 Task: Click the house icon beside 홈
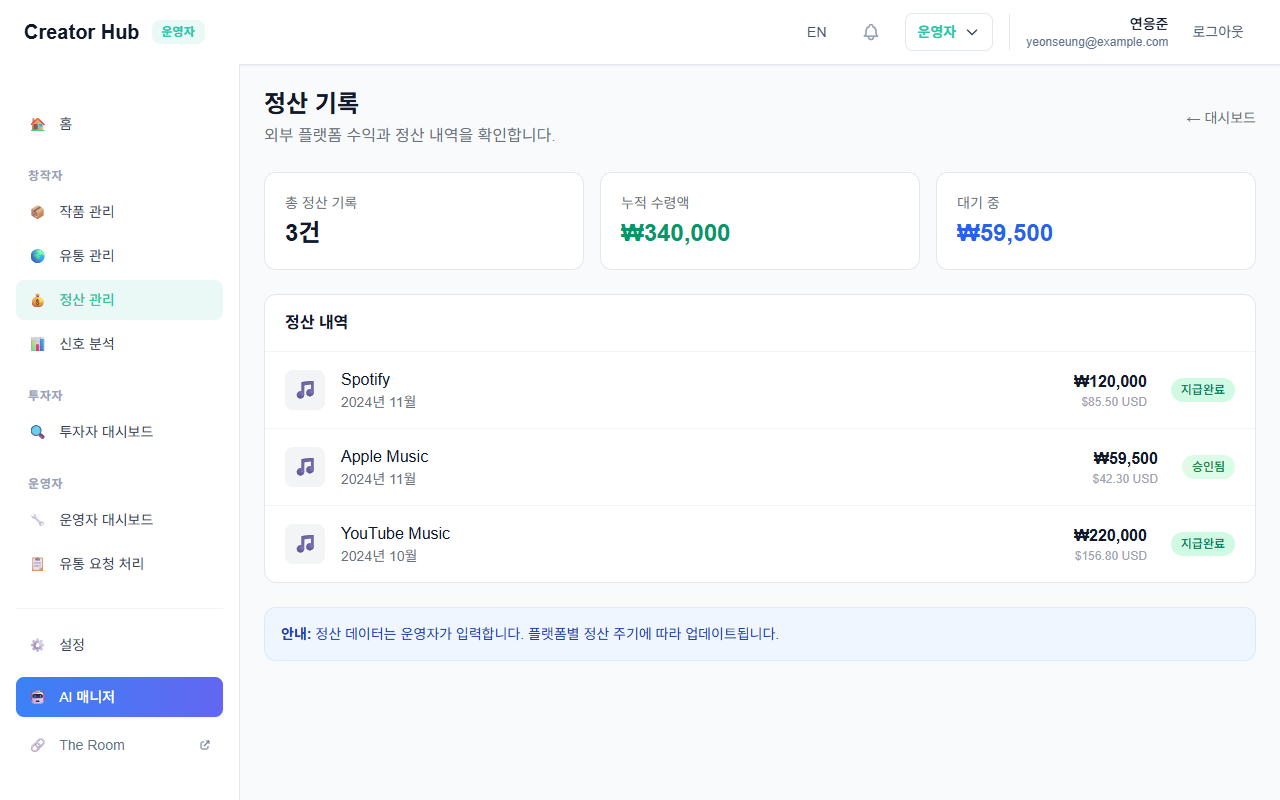(x=38, y=124)
